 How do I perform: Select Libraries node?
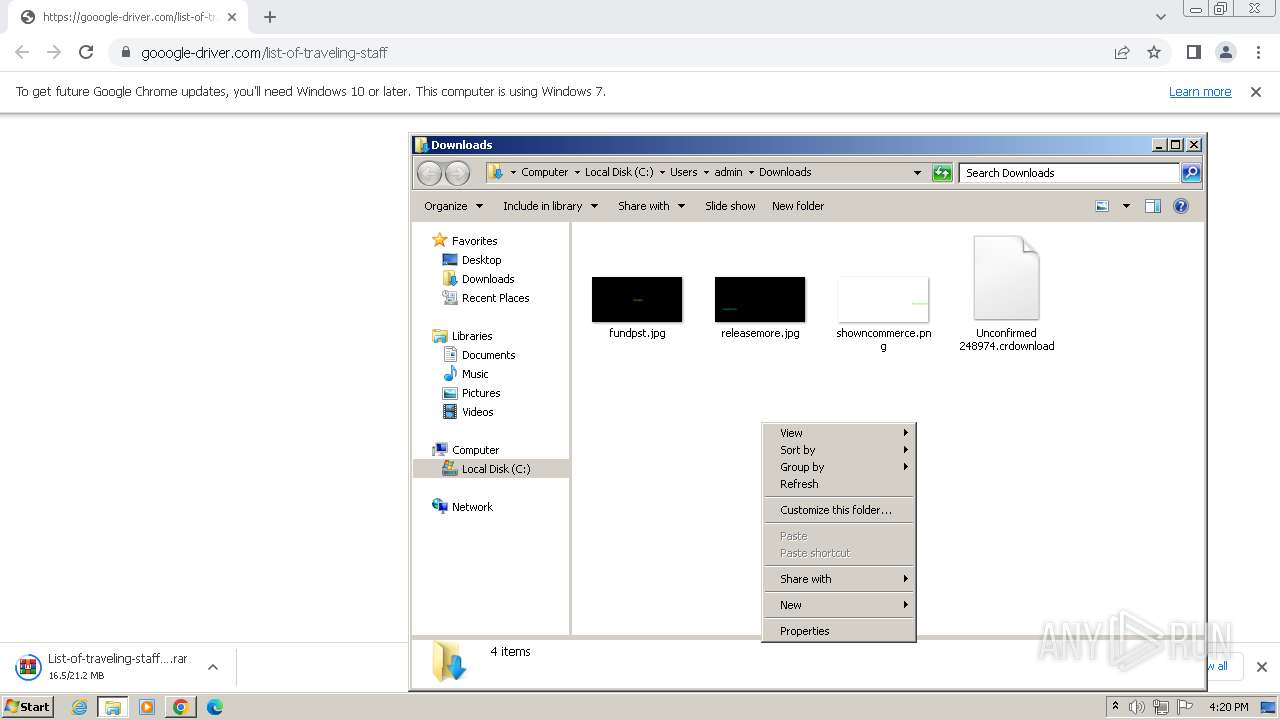pos(471,336)
